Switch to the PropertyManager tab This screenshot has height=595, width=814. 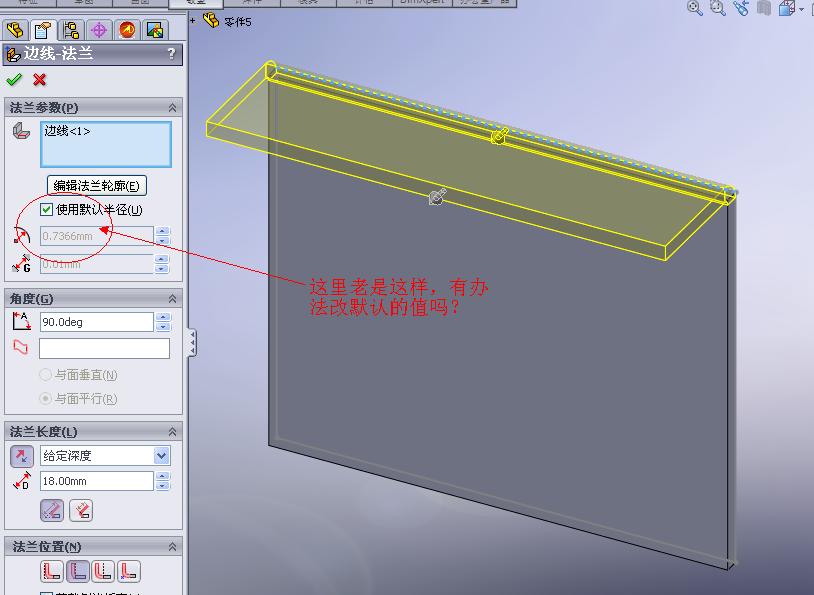[x=43, y=30]
